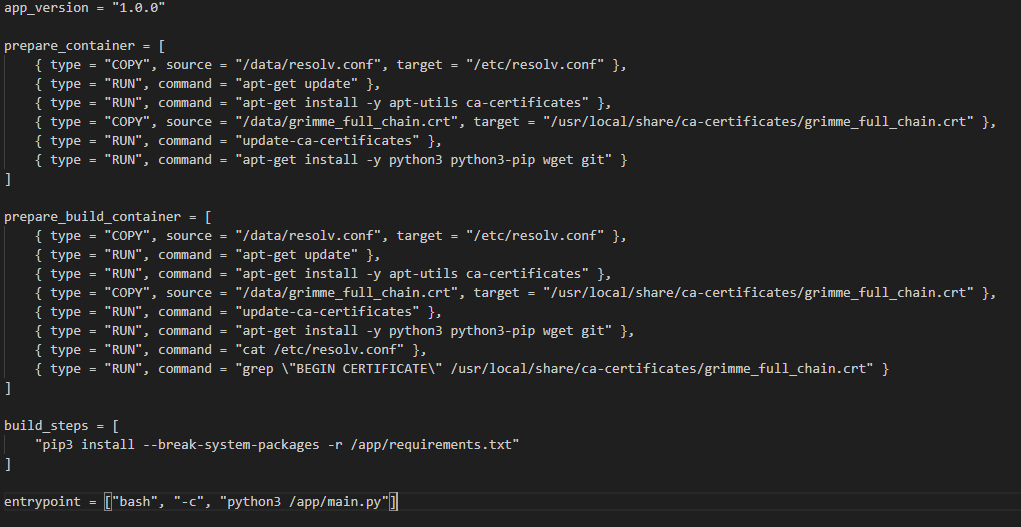This screenshot has height=527, width=1021.
Task: Click the closing bracket of the prepare_container array
Action: click(8, 179)
